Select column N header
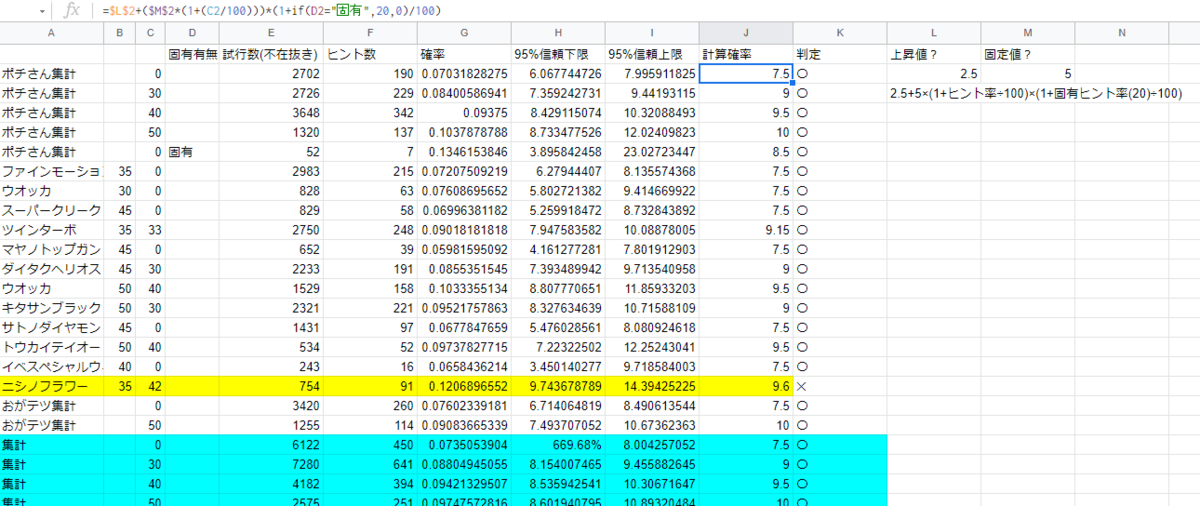Viewport: 1200px width, 506px height. tap(1122, 34)
